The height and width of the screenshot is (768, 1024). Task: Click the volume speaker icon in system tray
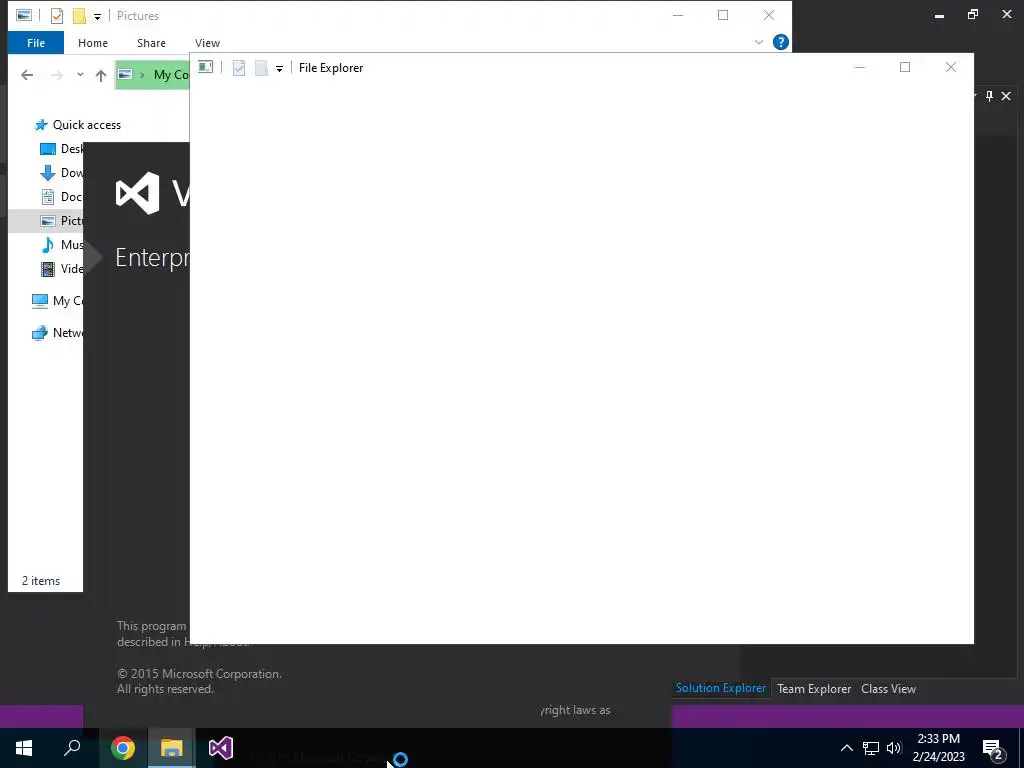[894, 748]
